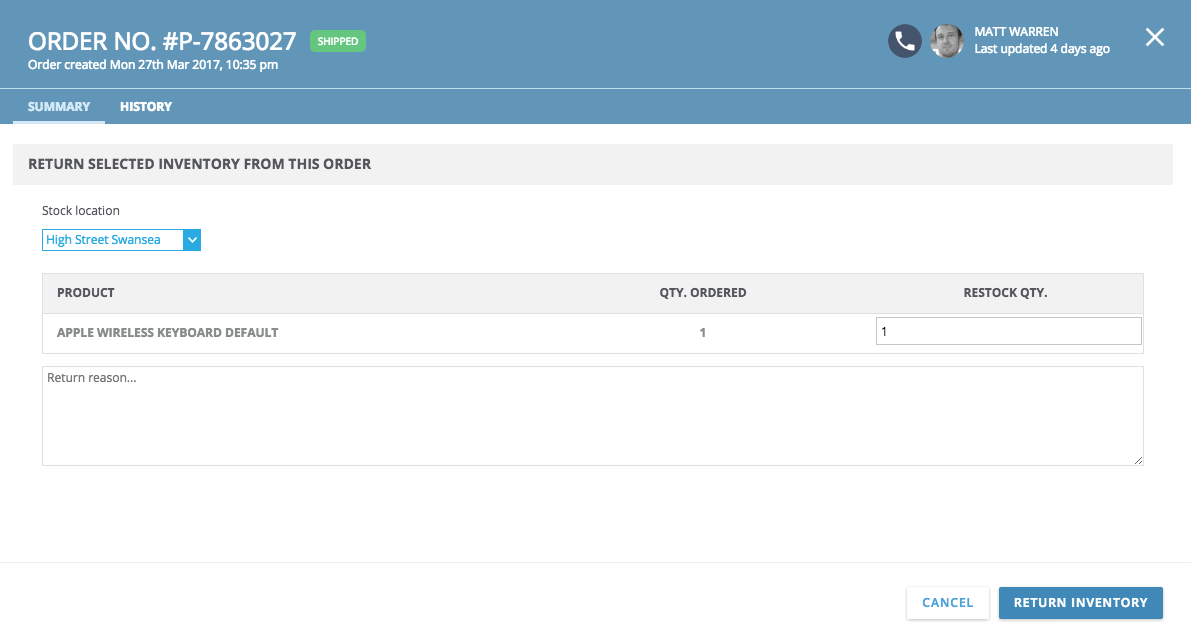Click the green Shipped status badge
The image size is (1191, 628).
tap(338, 41)
